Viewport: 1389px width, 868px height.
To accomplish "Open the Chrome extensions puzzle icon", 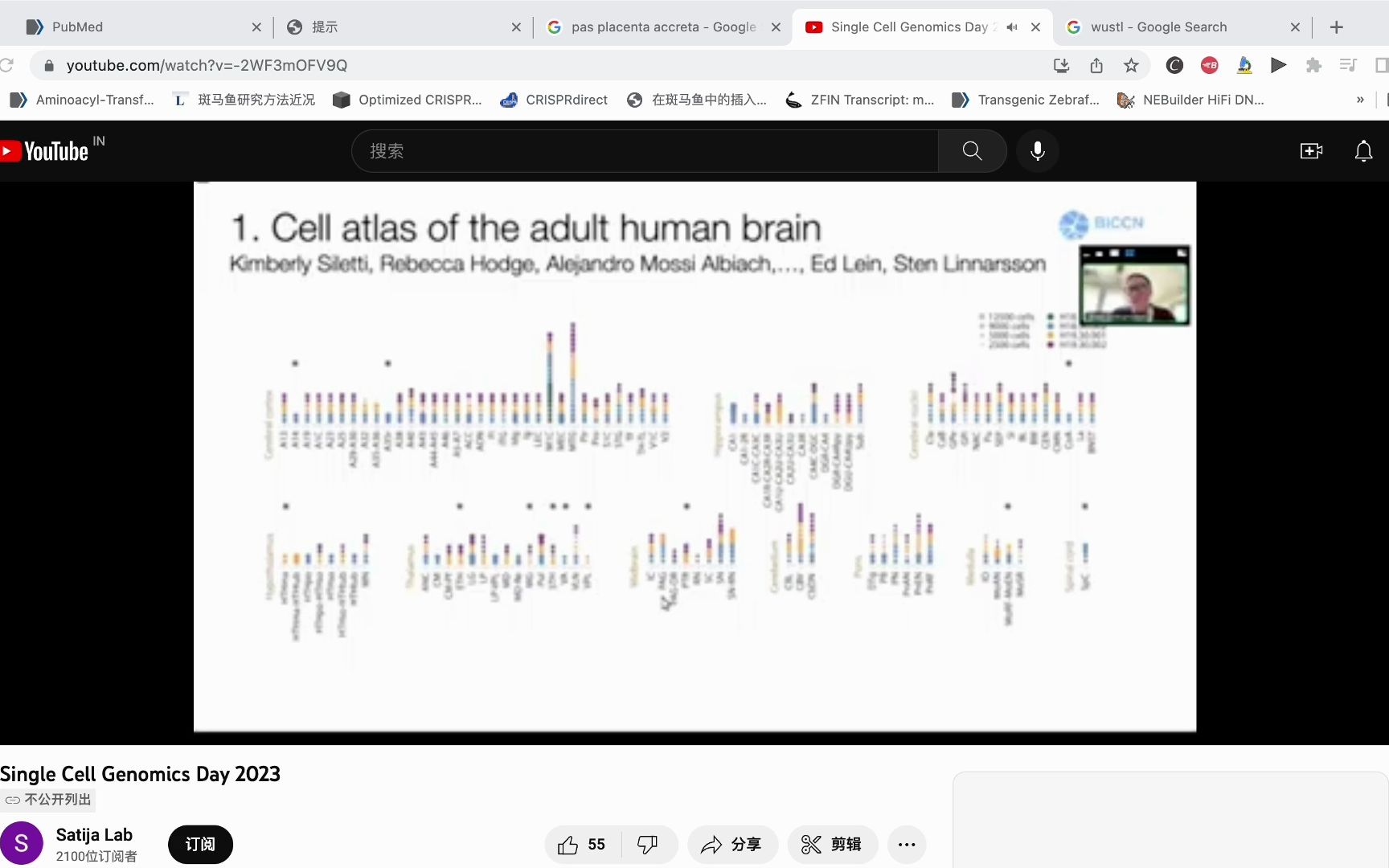I will click(x=1314, y=65).
